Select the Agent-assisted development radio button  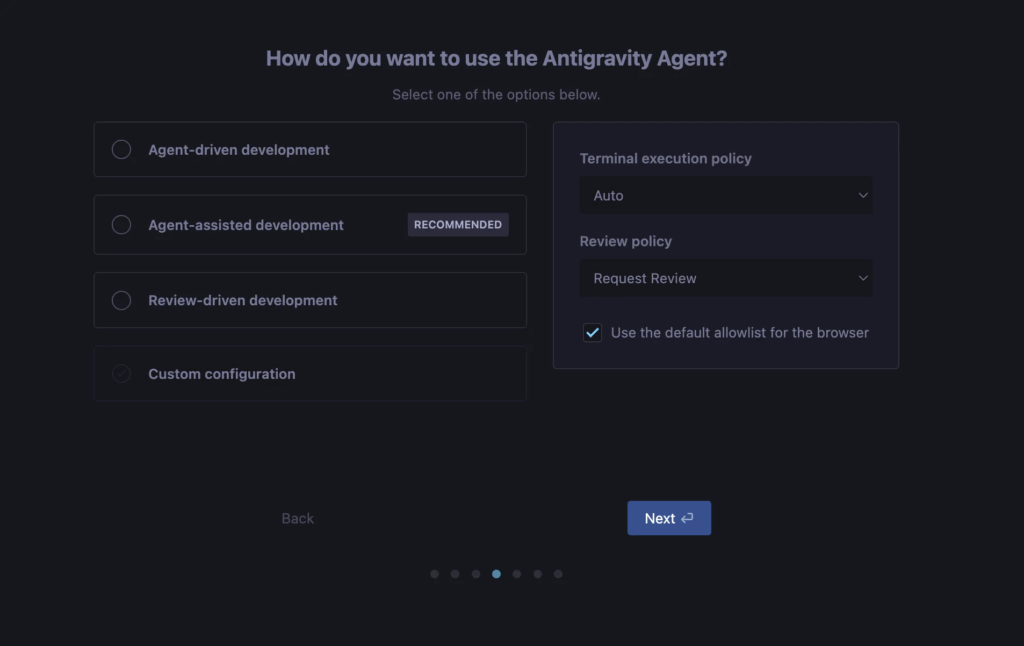[x=121, y=225]
